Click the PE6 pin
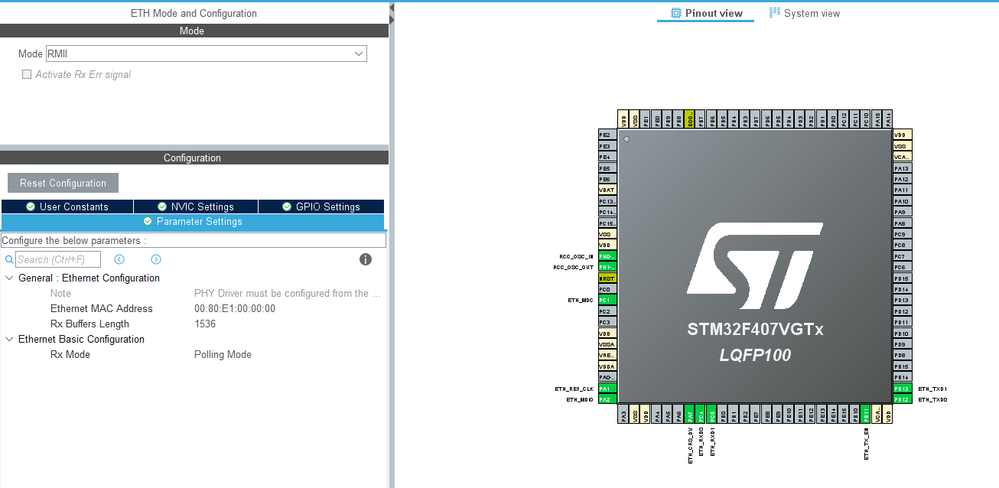 coord(608,179)
